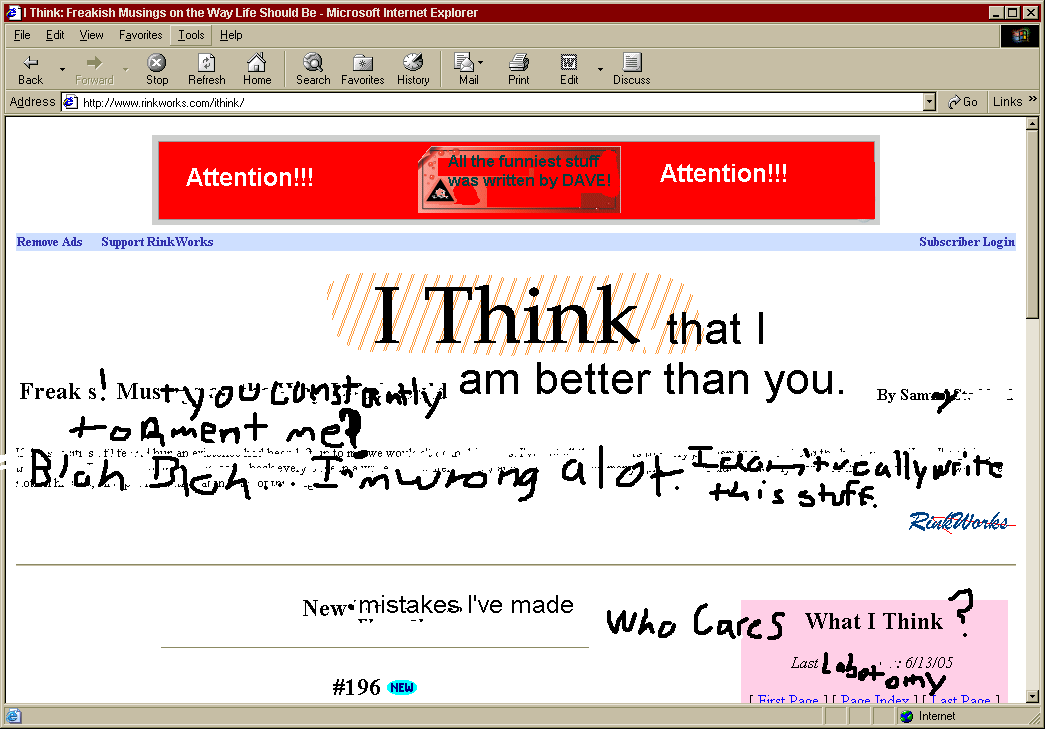This screenshot has height=729, width=1045.
Task: Refresh the current page
Action: (x=207, y=70)
